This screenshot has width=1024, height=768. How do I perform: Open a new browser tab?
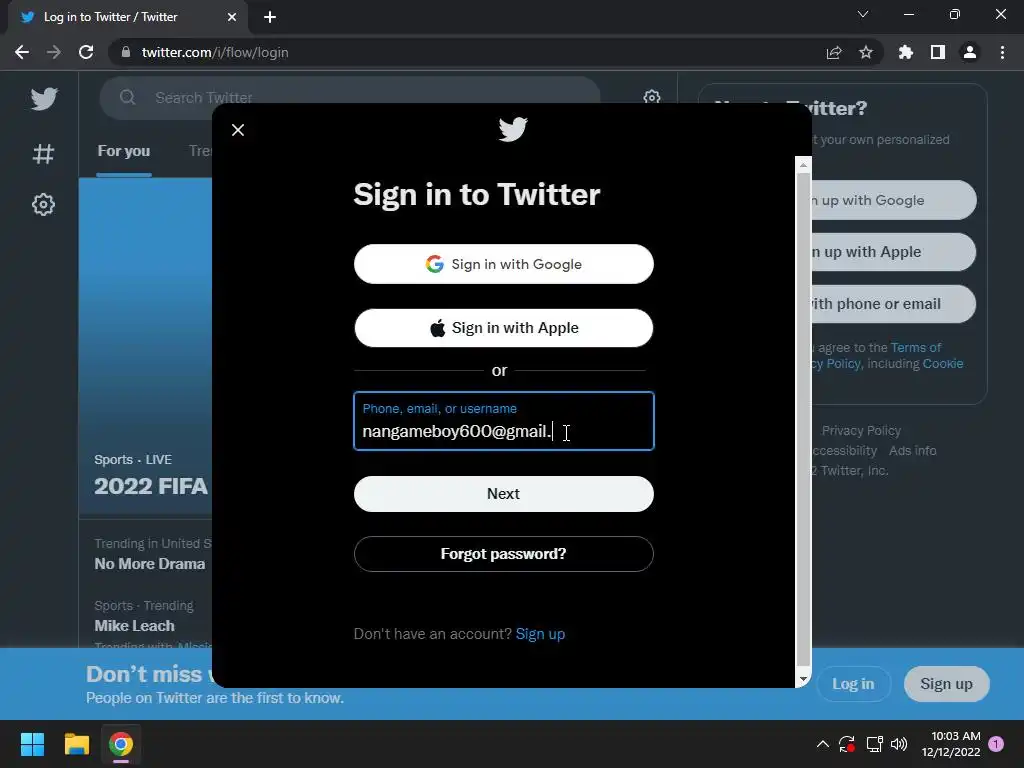270,17
